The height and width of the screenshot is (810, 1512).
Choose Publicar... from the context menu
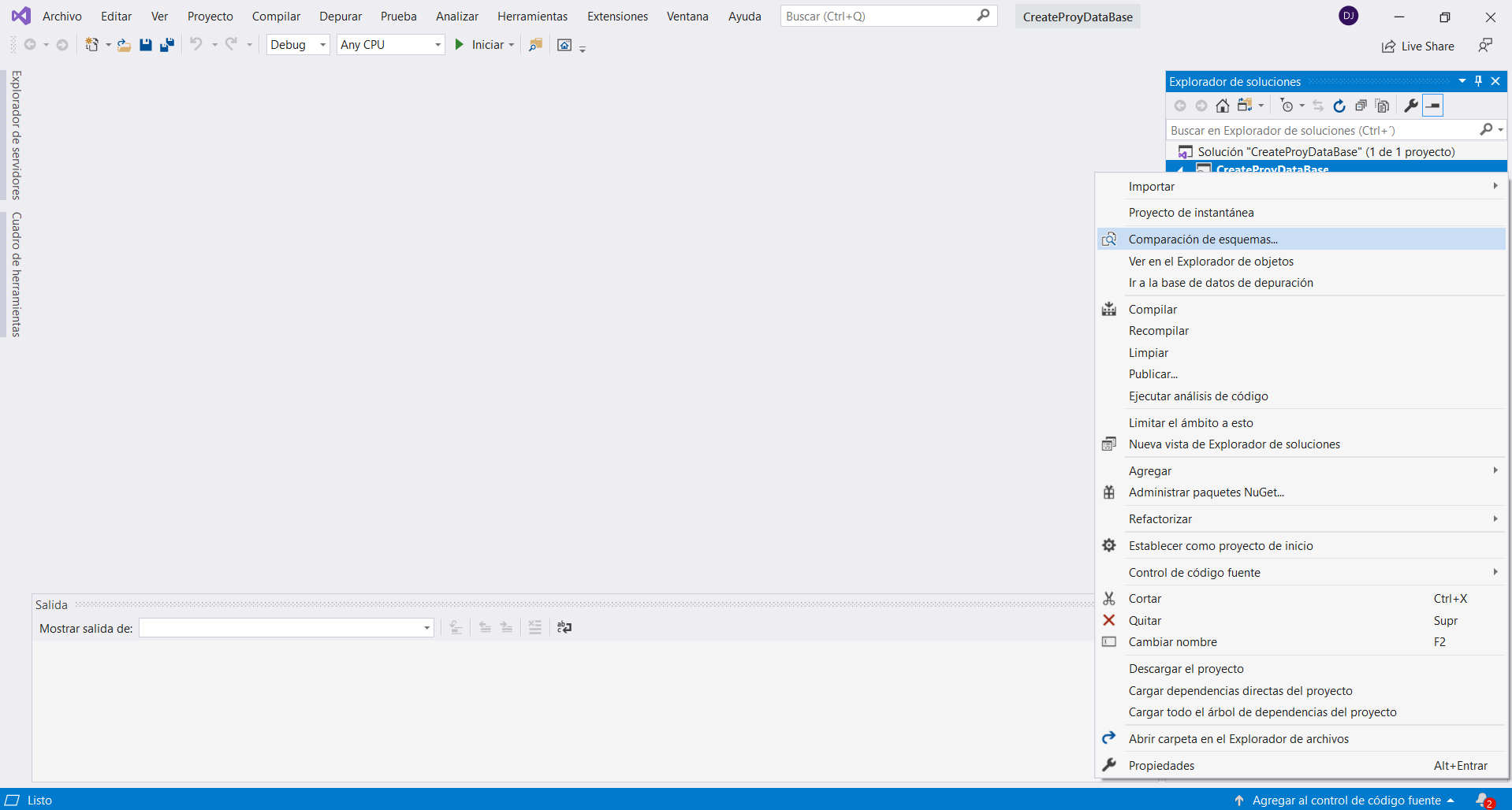[x=1153, y=374]
